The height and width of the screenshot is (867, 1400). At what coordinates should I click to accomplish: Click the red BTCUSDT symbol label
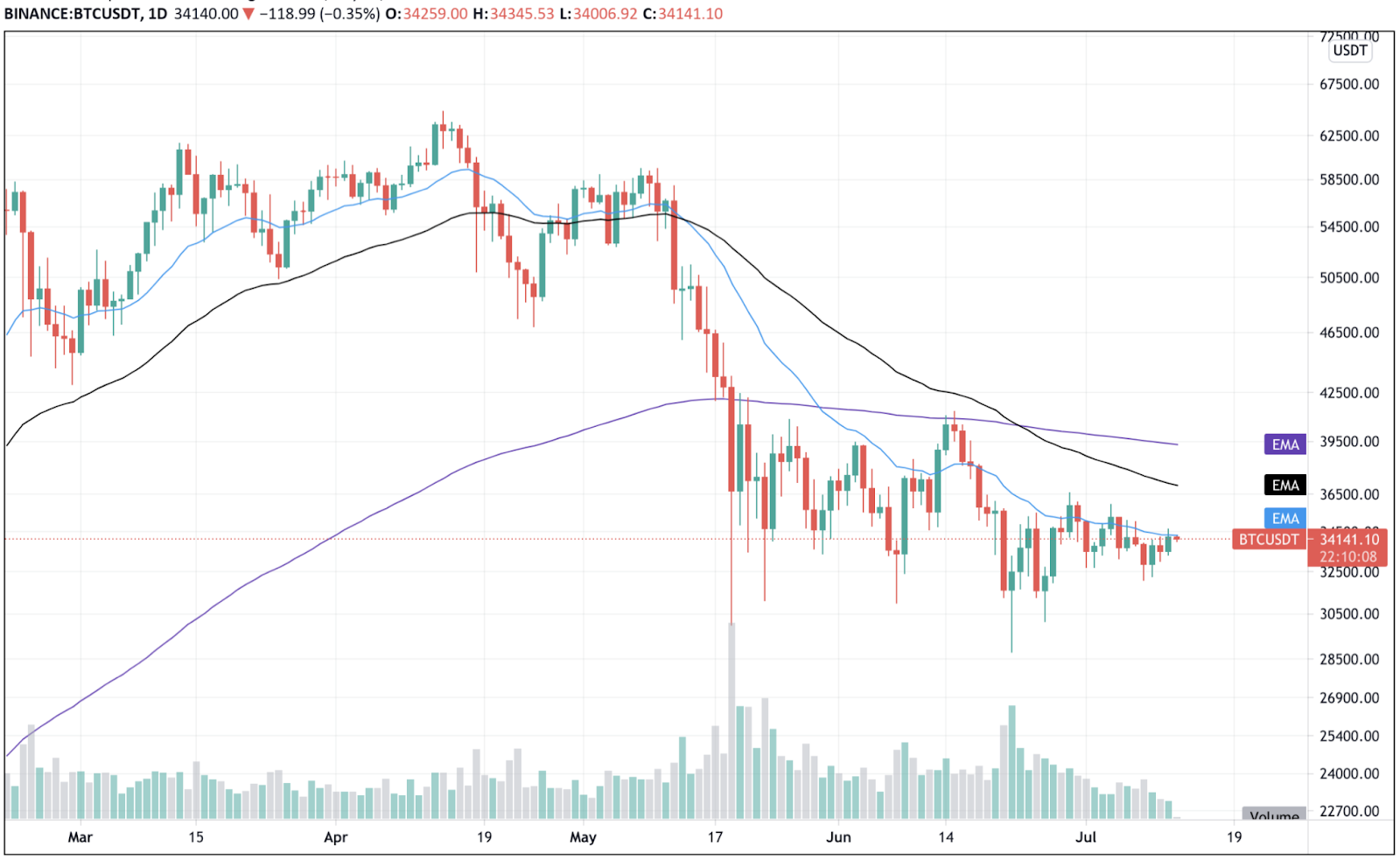(1269, 539)
